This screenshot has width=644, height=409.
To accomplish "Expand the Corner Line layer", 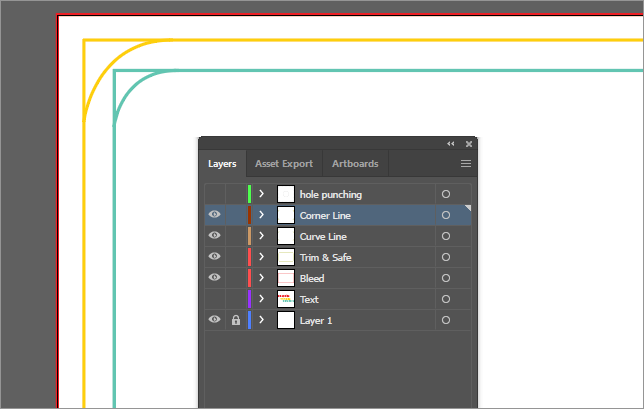I will [x=262, y=215].
